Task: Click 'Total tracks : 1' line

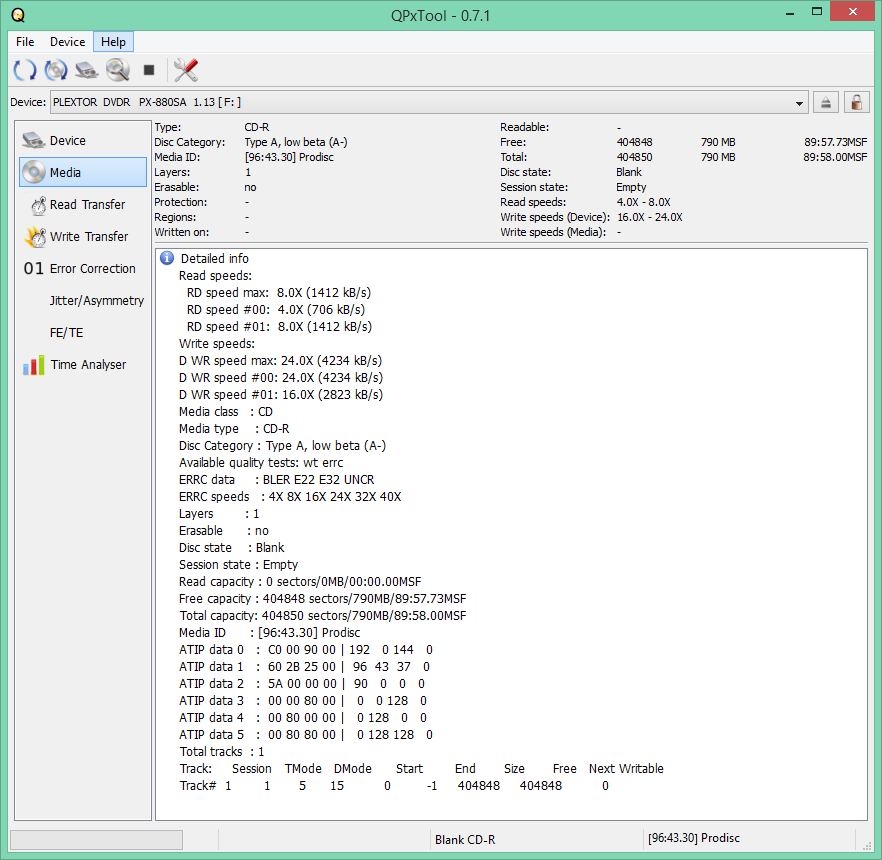Action: (x=222, y=752)
